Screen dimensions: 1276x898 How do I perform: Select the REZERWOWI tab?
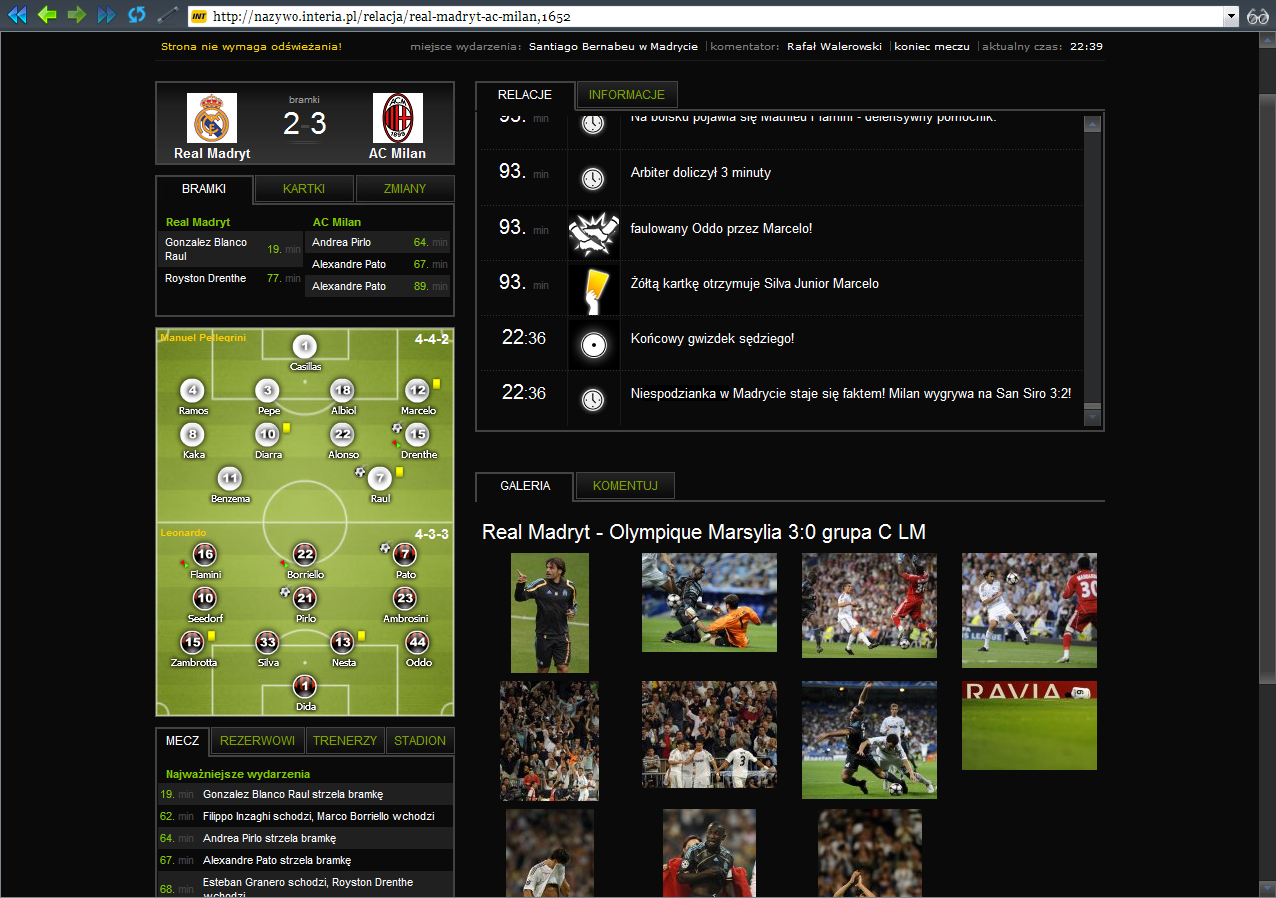pyautogui.click(x=257, y=741)
